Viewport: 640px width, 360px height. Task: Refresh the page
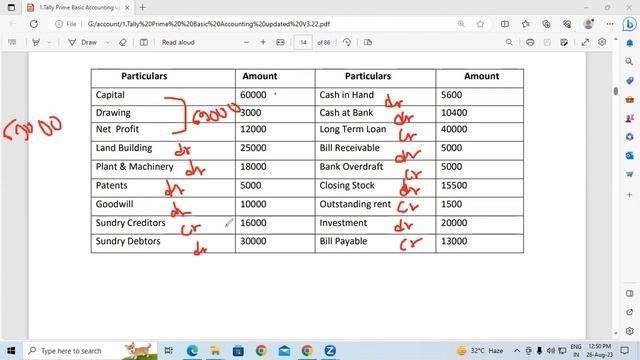pyautogui.click(x=34, y=24)
